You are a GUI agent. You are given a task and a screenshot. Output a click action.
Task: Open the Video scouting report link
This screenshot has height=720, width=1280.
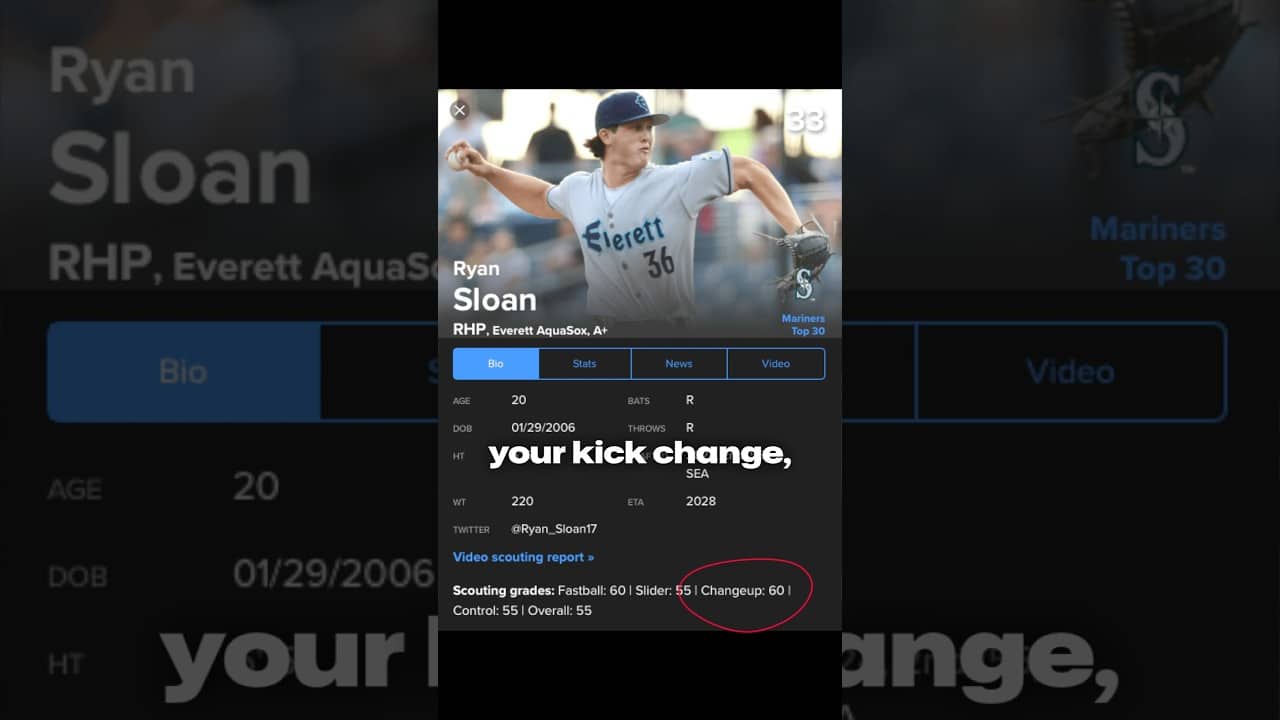click(x=523, y=557)
